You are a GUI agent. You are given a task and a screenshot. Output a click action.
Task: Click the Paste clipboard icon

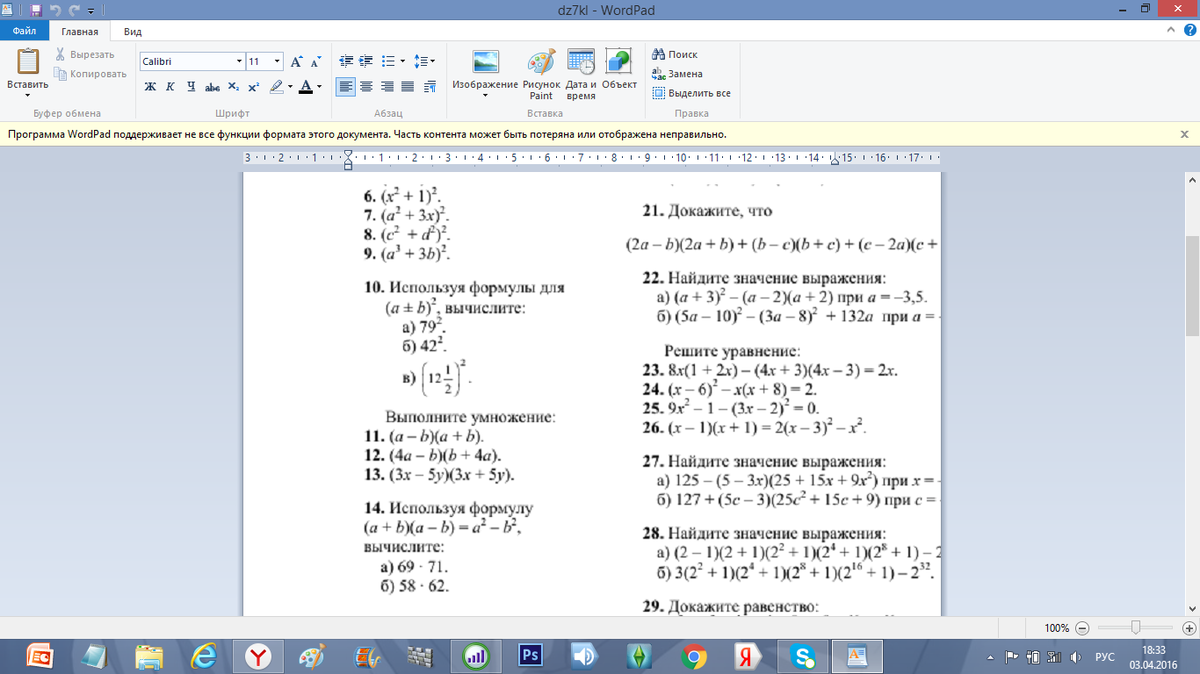click(x=28, y=61)
